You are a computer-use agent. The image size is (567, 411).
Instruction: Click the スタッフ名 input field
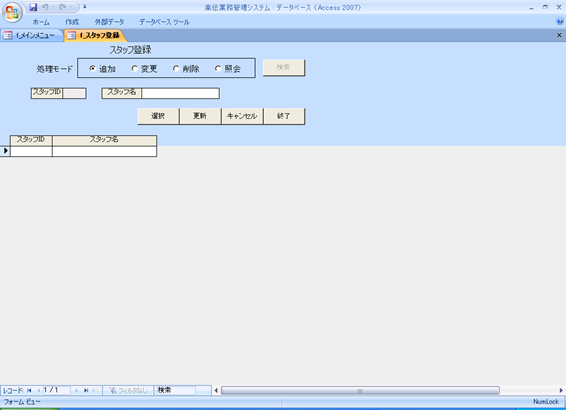(180, 93)
